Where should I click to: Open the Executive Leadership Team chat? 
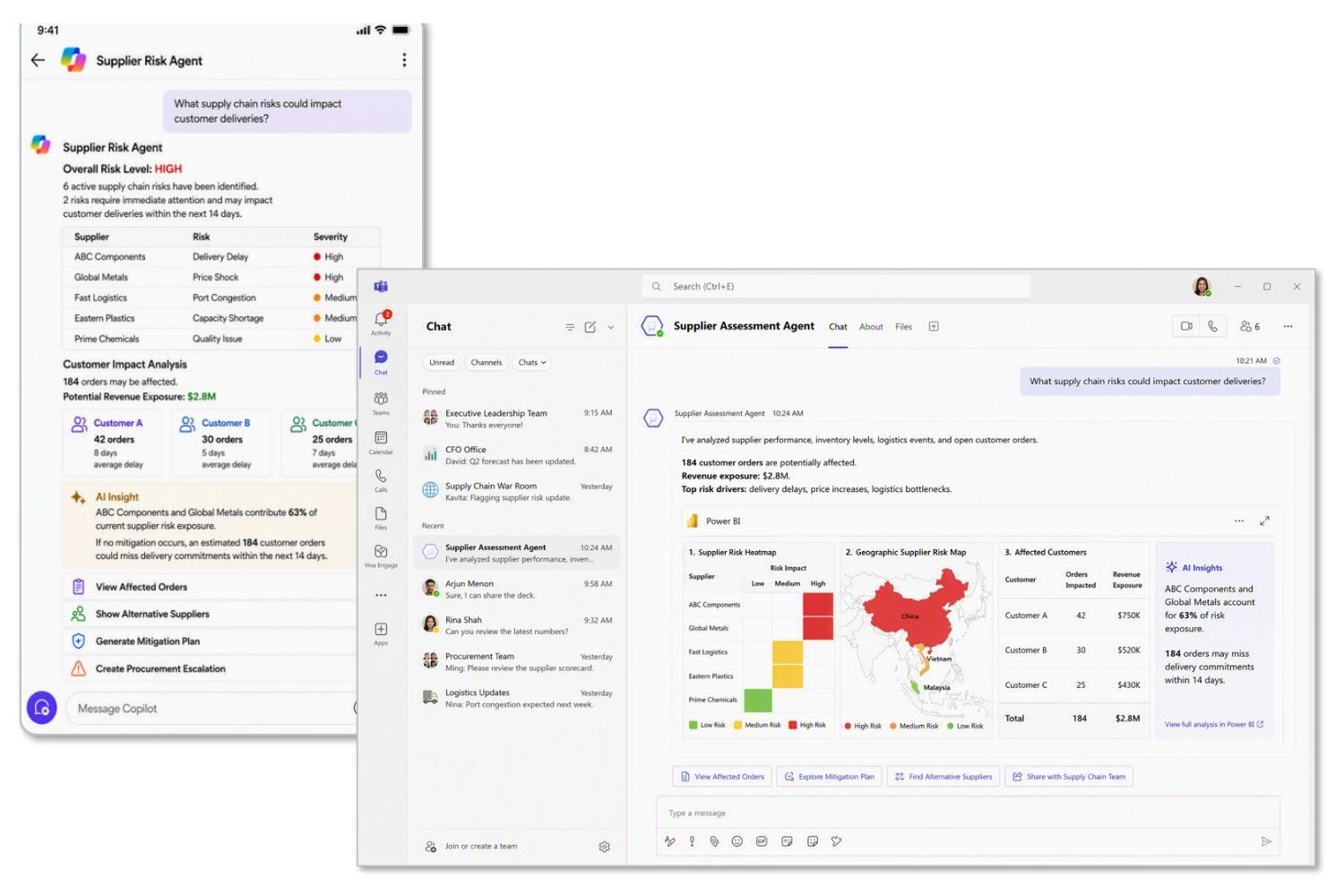coord(517,418)
